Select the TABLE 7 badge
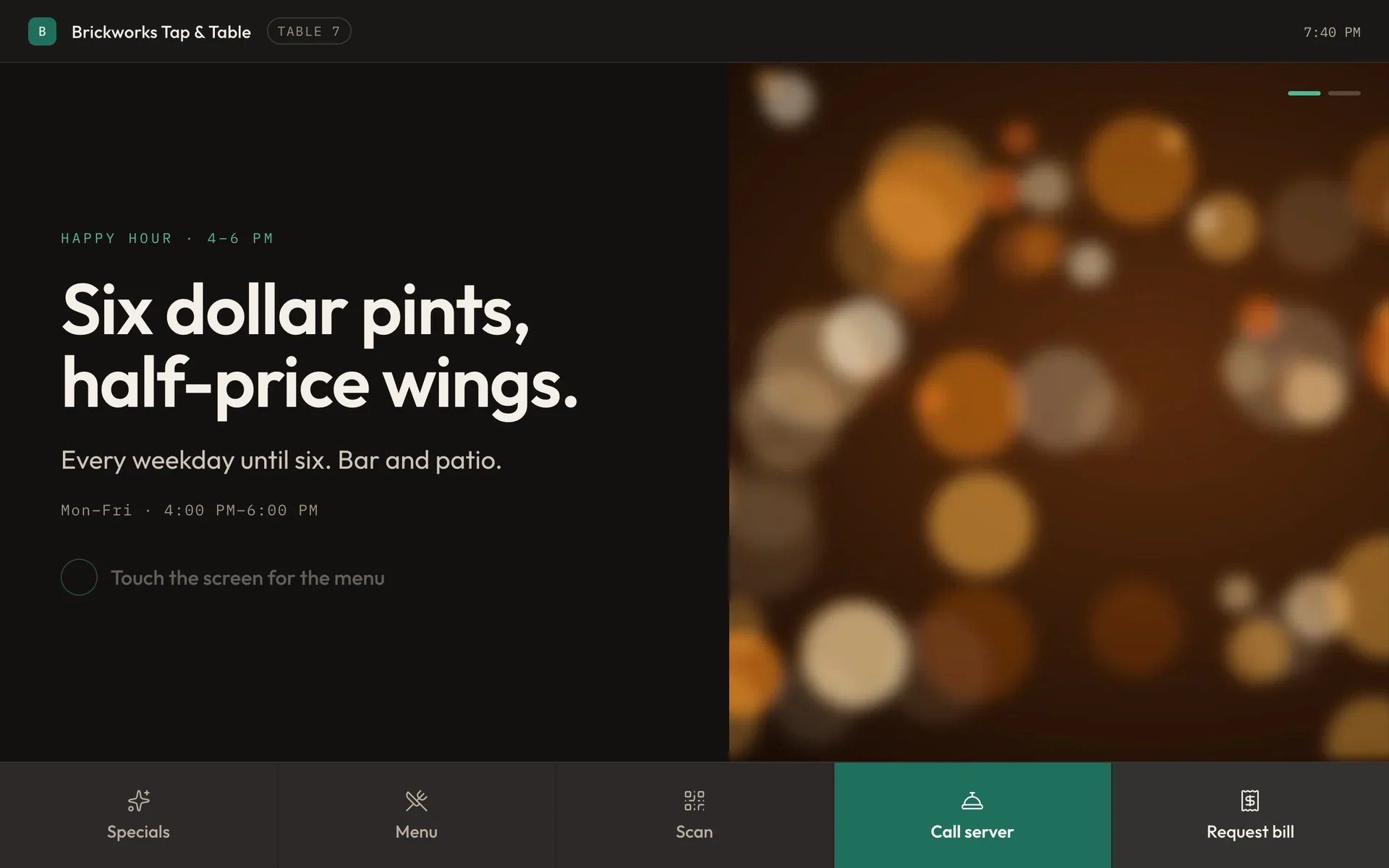This screenshot has height=868, width=1389. tap(309, 31)
